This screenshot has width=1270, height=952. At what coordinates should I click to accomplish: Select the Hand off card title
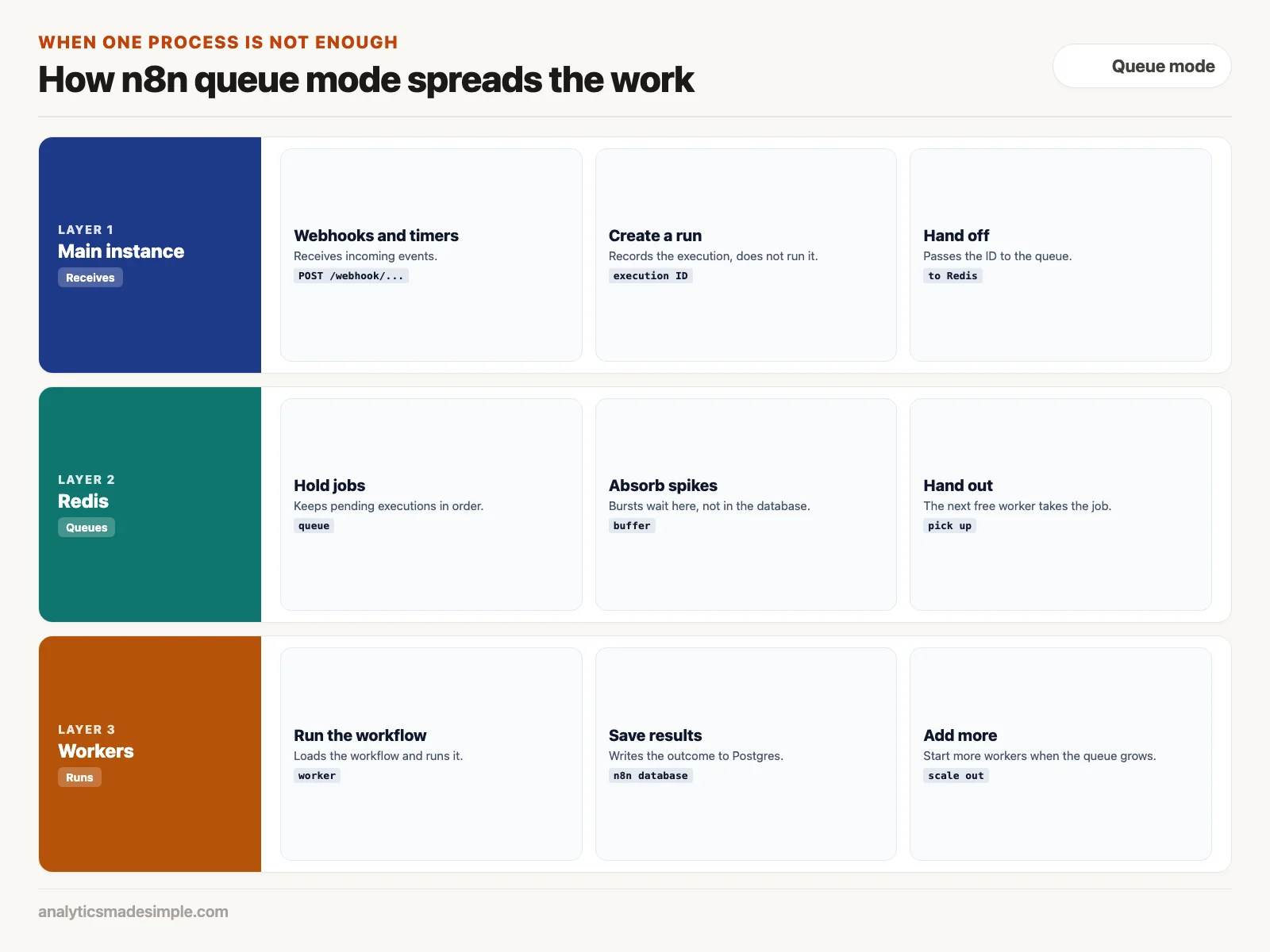click(x=956, y=236)
